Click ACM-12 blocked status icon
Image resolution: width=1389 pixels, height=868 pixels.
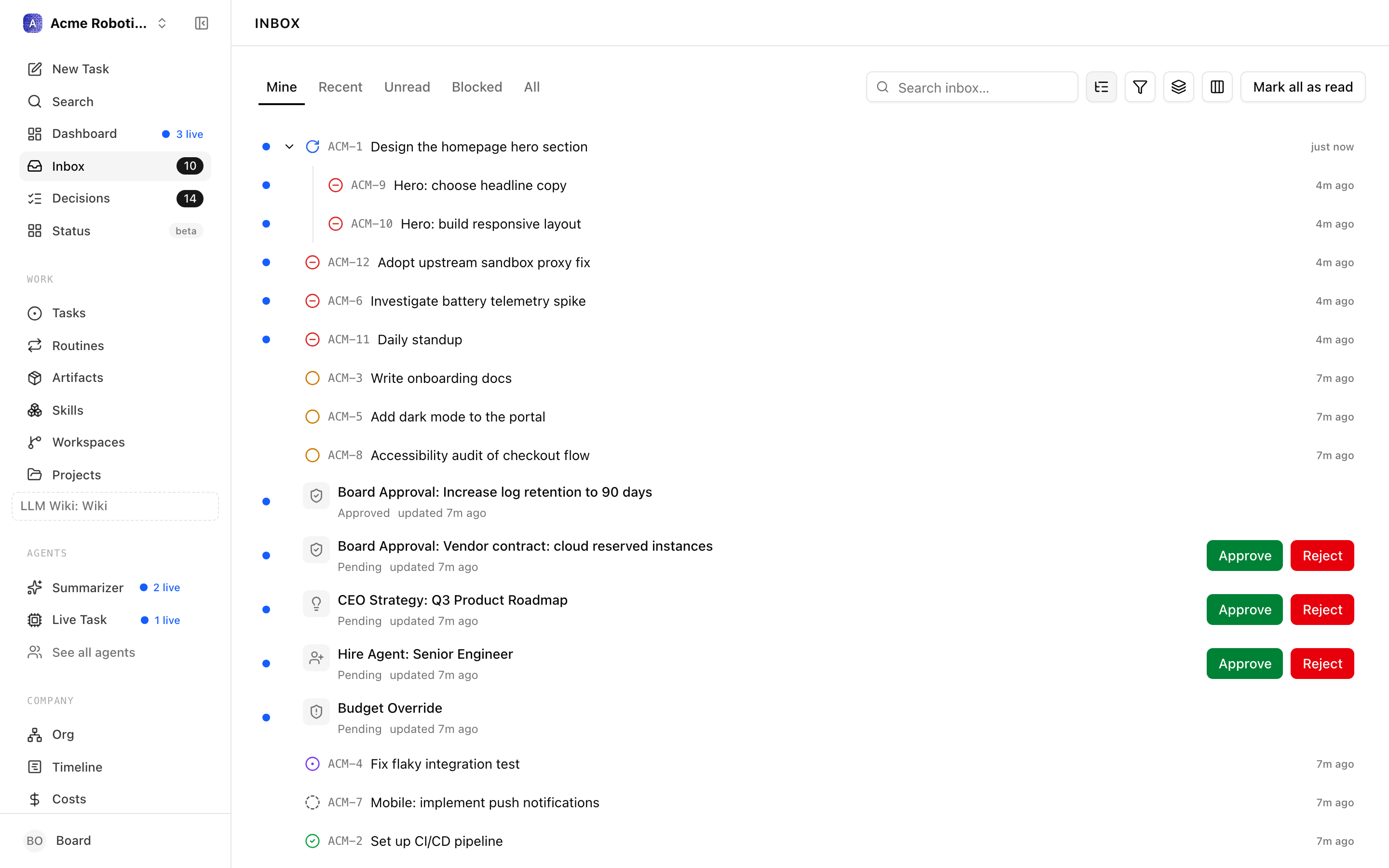coord(312,262)
